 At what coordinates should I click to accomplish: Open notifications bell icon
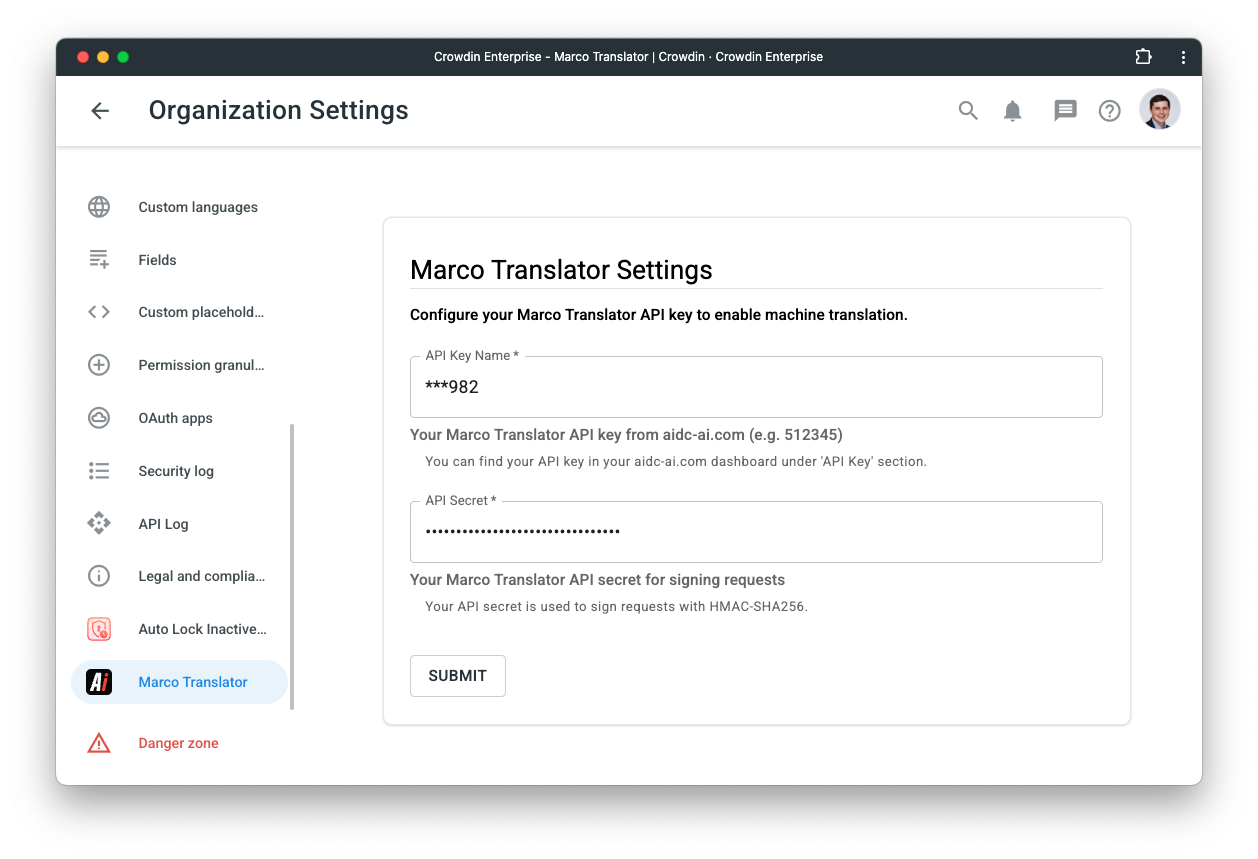tap(1013, 111)
